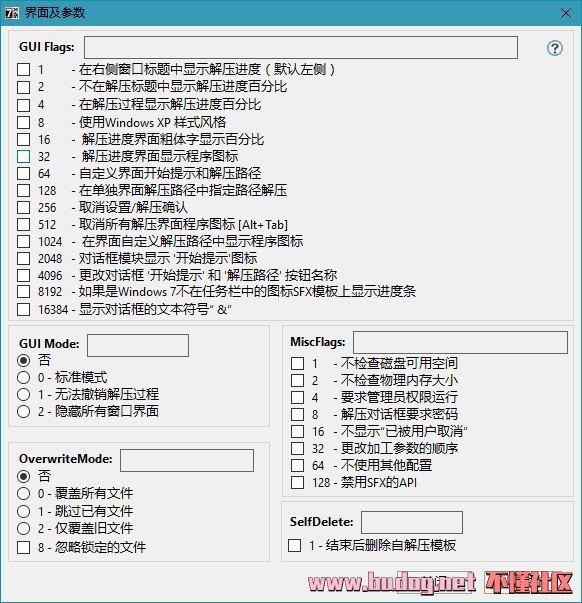
Task: Enable 8 - 忽略锁定的文件 checkbox
Action: point(23,547)
